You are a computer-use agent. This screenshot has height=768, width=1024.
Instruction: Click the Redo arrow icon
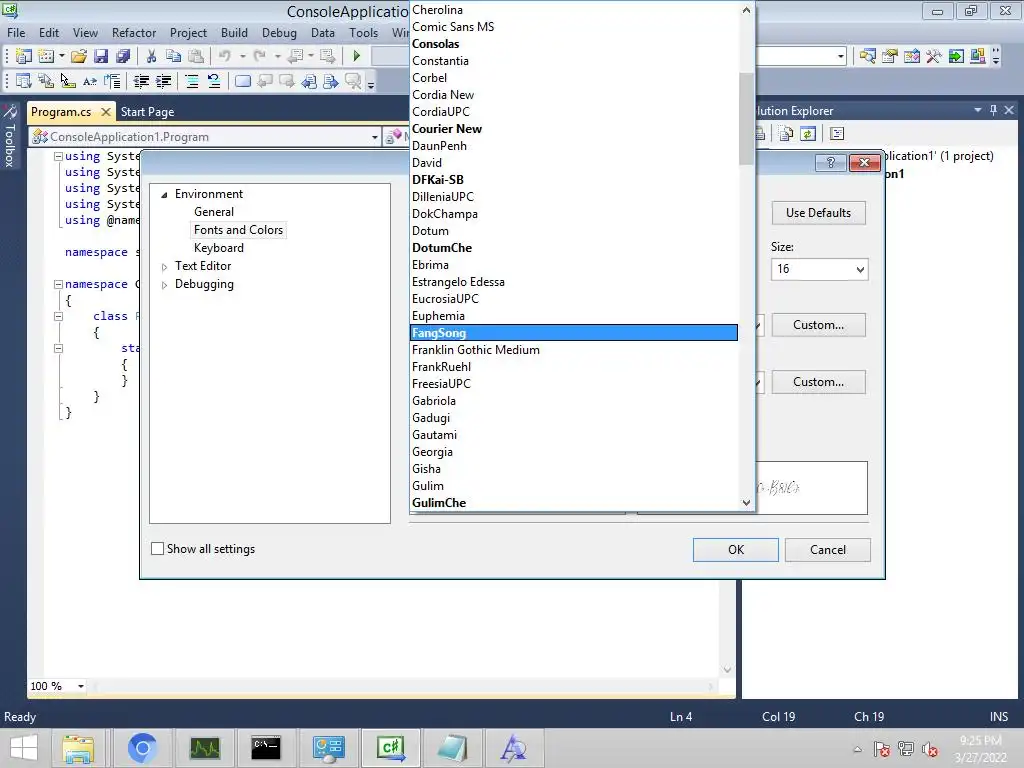click(x=260, y=56)
